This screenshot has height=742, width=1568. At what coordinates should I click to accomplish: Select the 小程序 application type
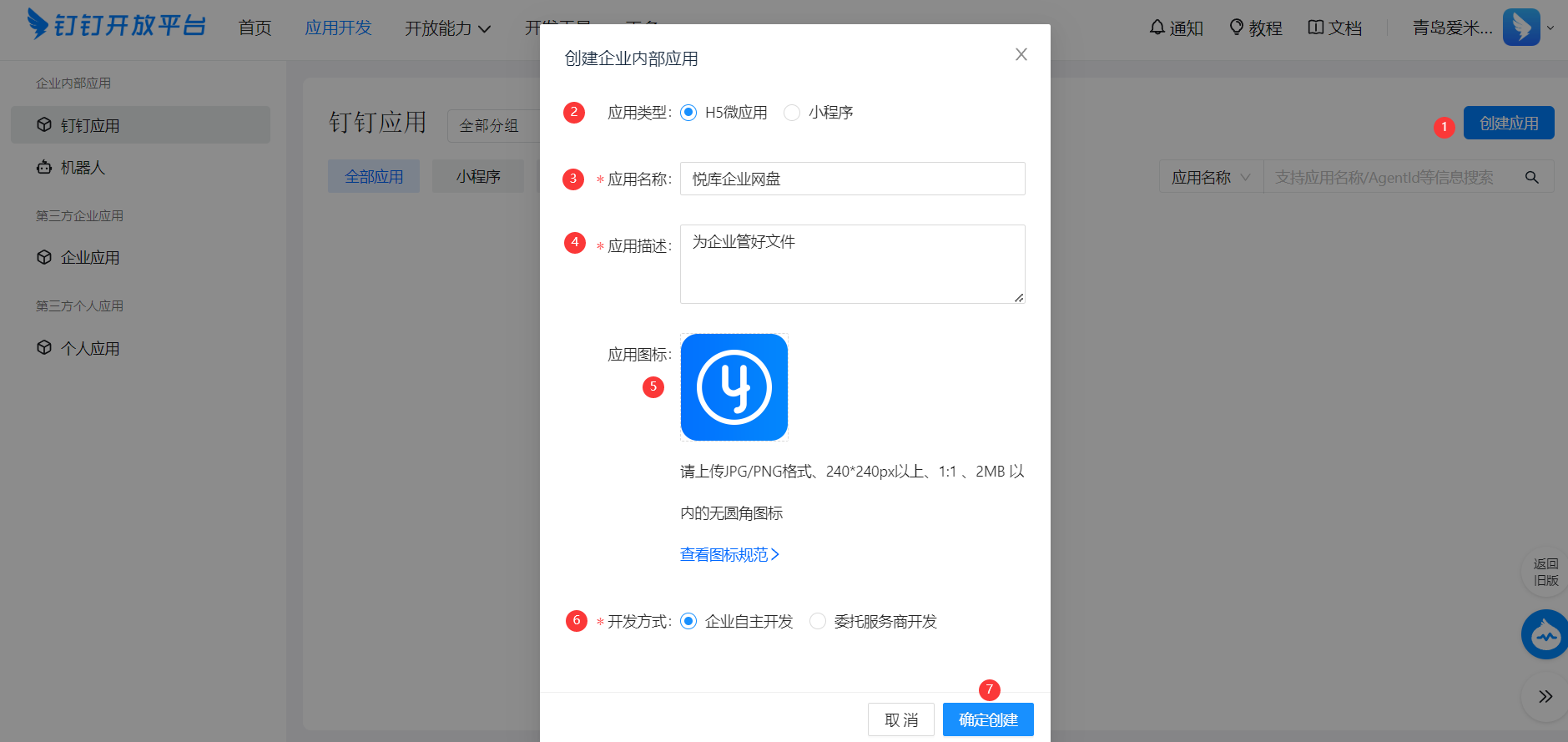point(792,113)
